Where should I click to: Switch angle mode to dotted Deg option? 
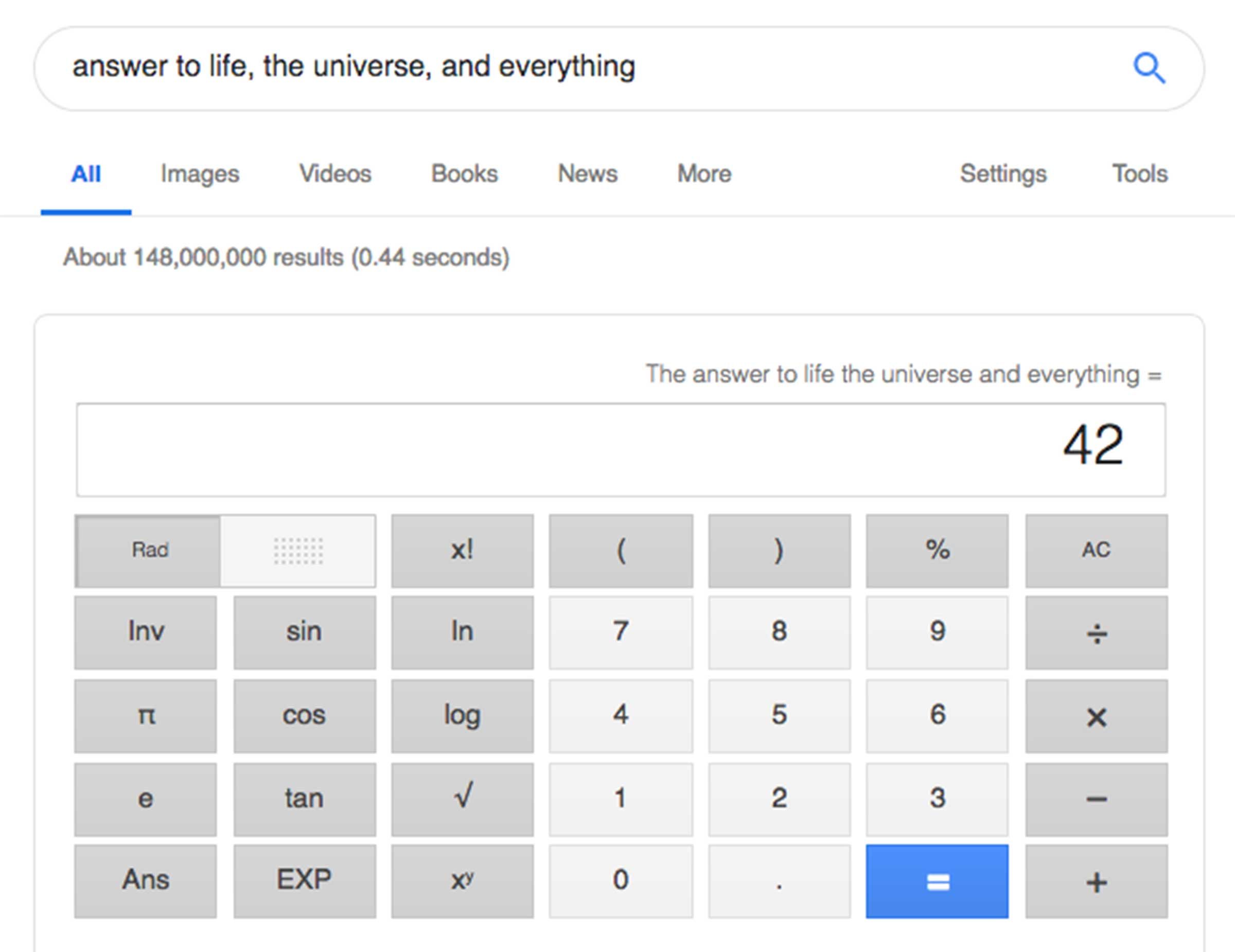[298, 551]
